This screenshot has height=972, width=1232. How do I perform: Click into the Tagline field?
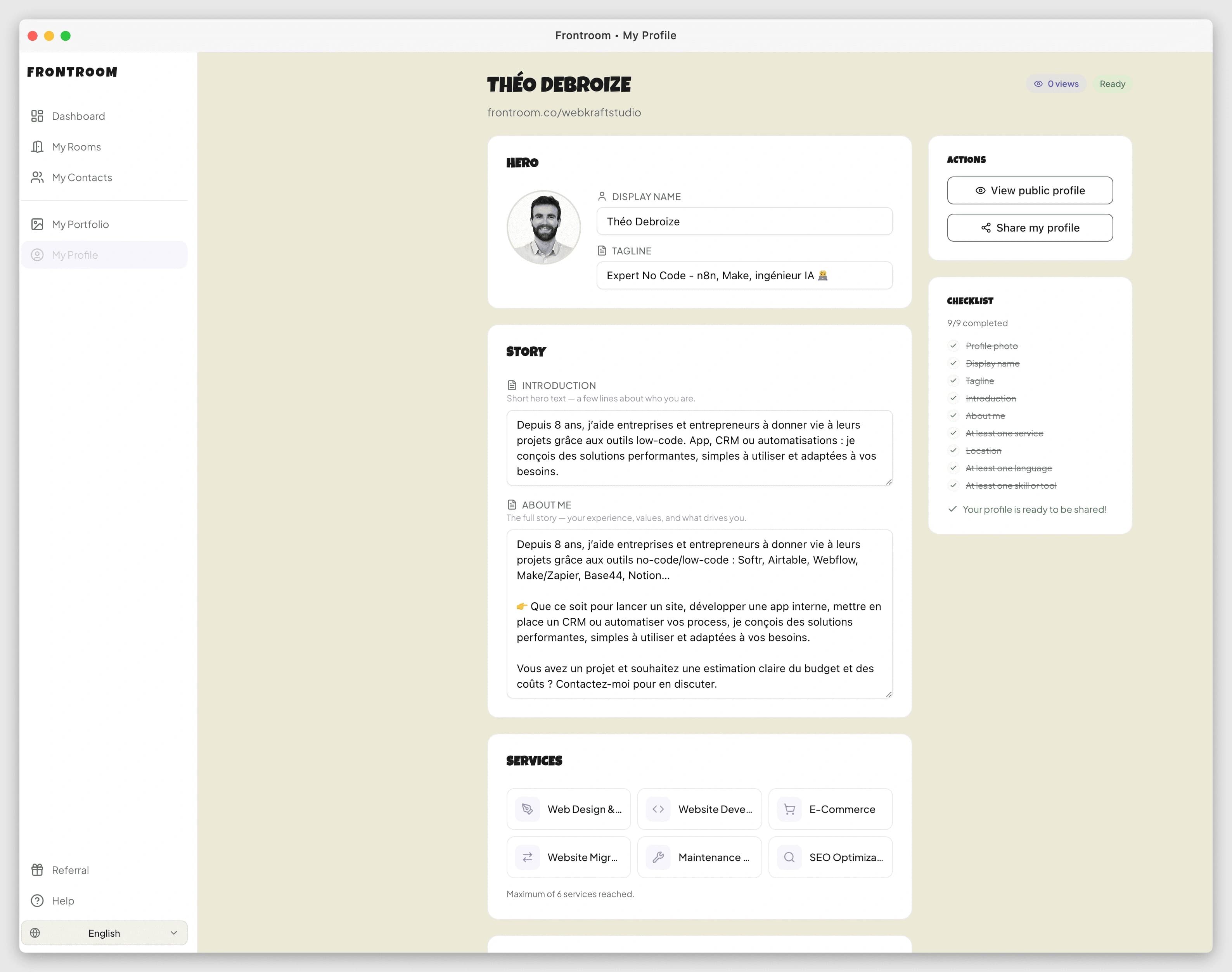tap(744, 275)
